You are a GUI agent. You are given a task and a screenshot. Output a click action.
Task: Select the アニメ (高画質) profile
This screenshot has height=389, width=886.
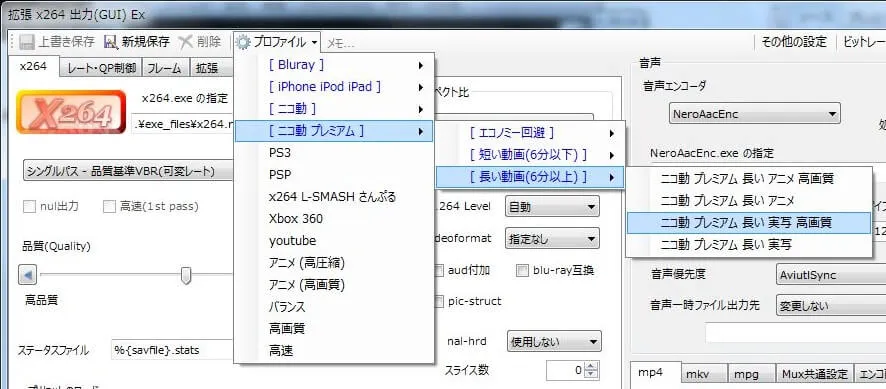click(335, 284)
